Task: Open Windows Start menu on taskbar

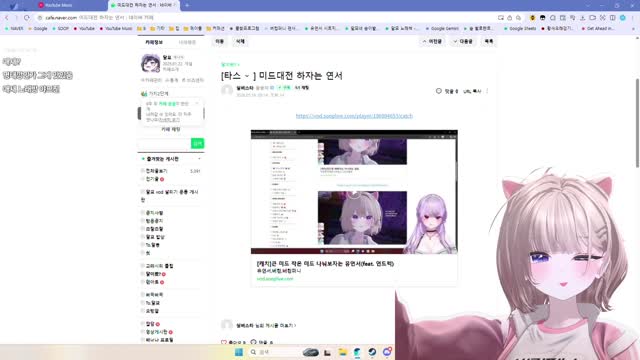Action: click(x=239, y=352)
